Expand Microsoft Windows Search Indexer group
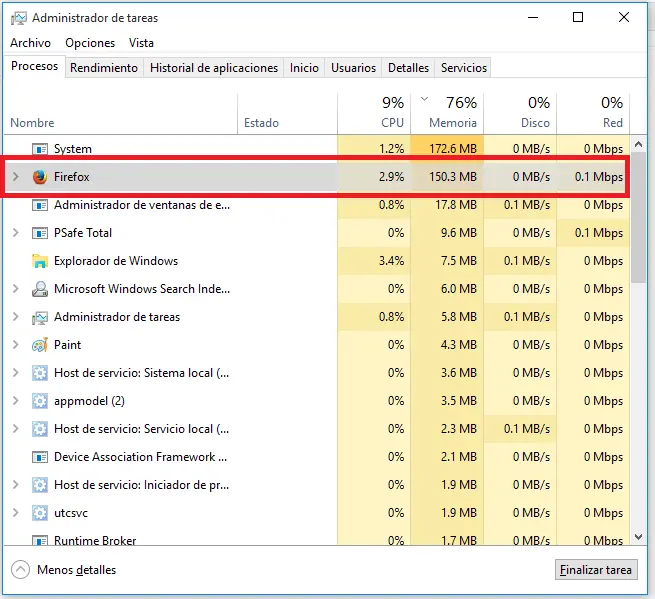The height and width of the screenshot is (599, 655). point(16,289)
